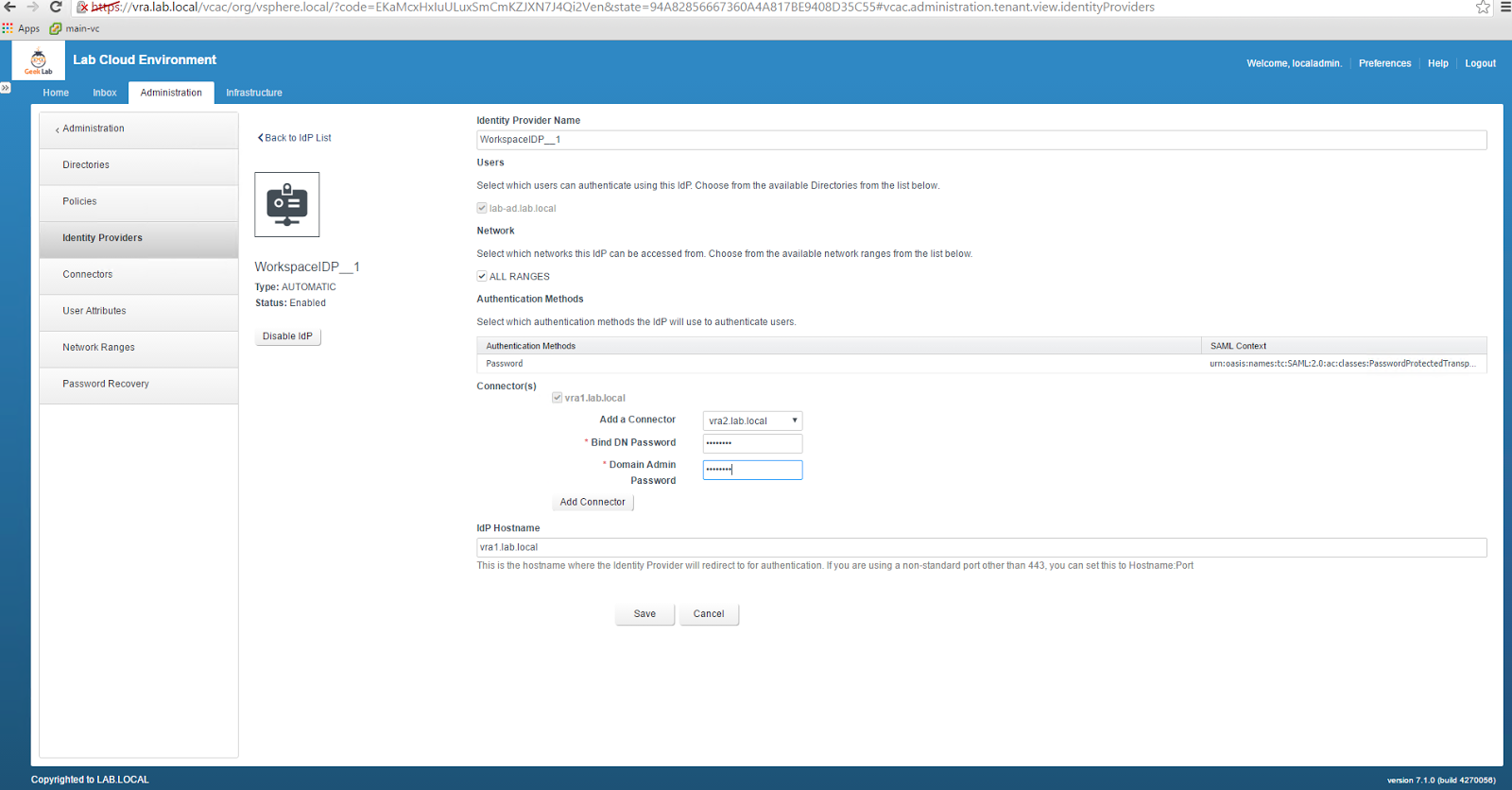
Task: Toggle the vra1.lab.local connector checkbox
Action: click(558, 398)
